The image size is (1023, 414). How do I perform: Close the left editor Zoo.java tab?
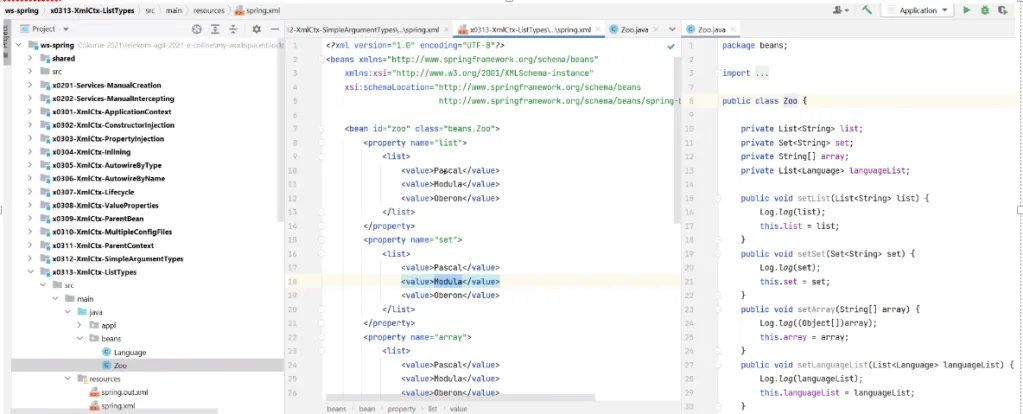(x=655, y=30)
